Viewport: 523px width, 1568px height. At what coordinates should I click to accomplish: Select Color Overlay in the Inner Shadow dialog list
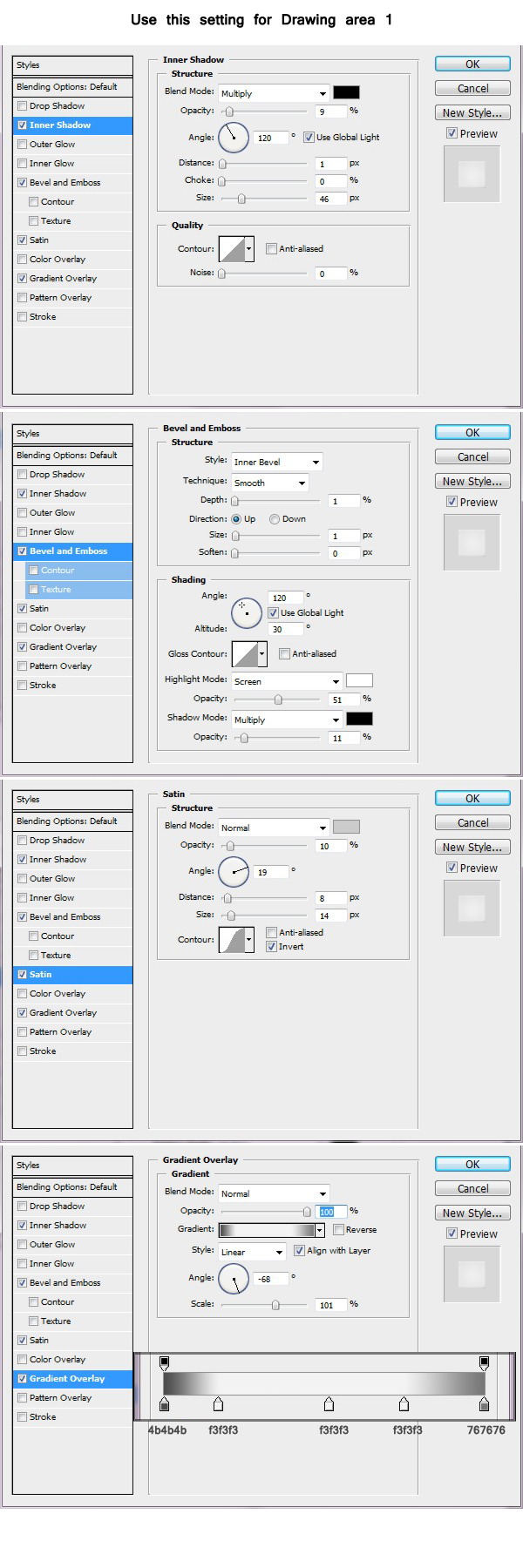click(58, 260)
